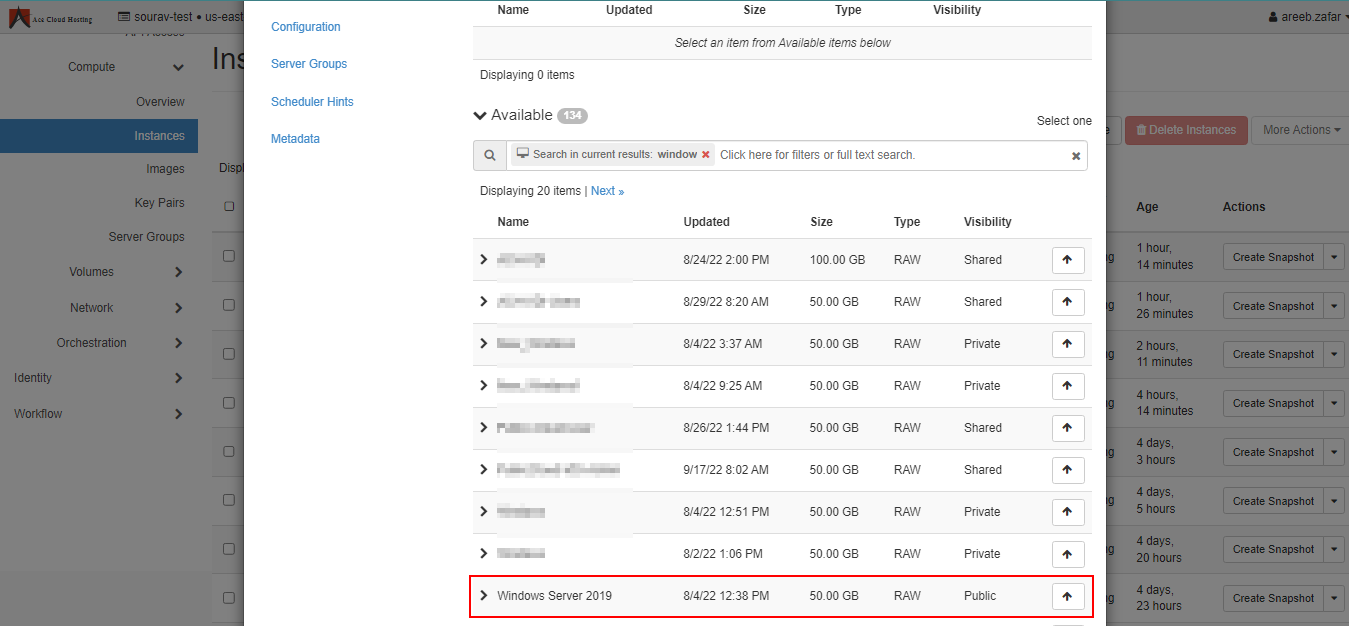
Task: Click the filter or full text search field
Action: 890,155
